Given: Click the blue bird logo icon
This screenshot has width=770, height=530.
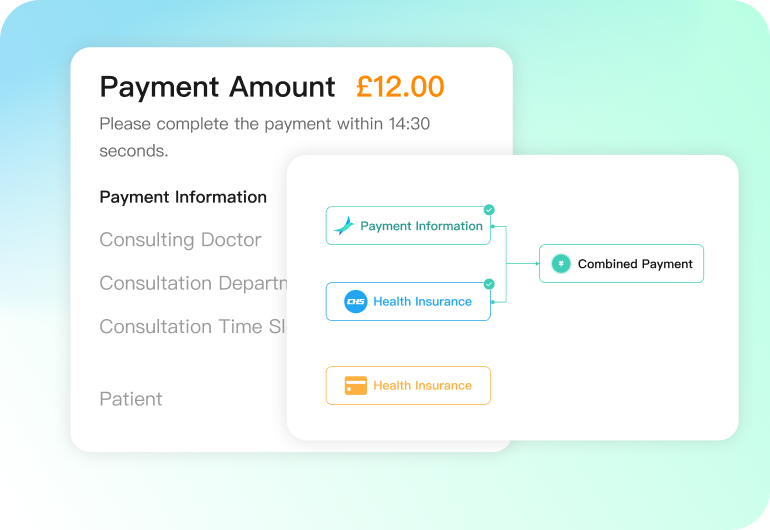Looking at the screenshot, I should pyautogui.click(x=344, y=226).
